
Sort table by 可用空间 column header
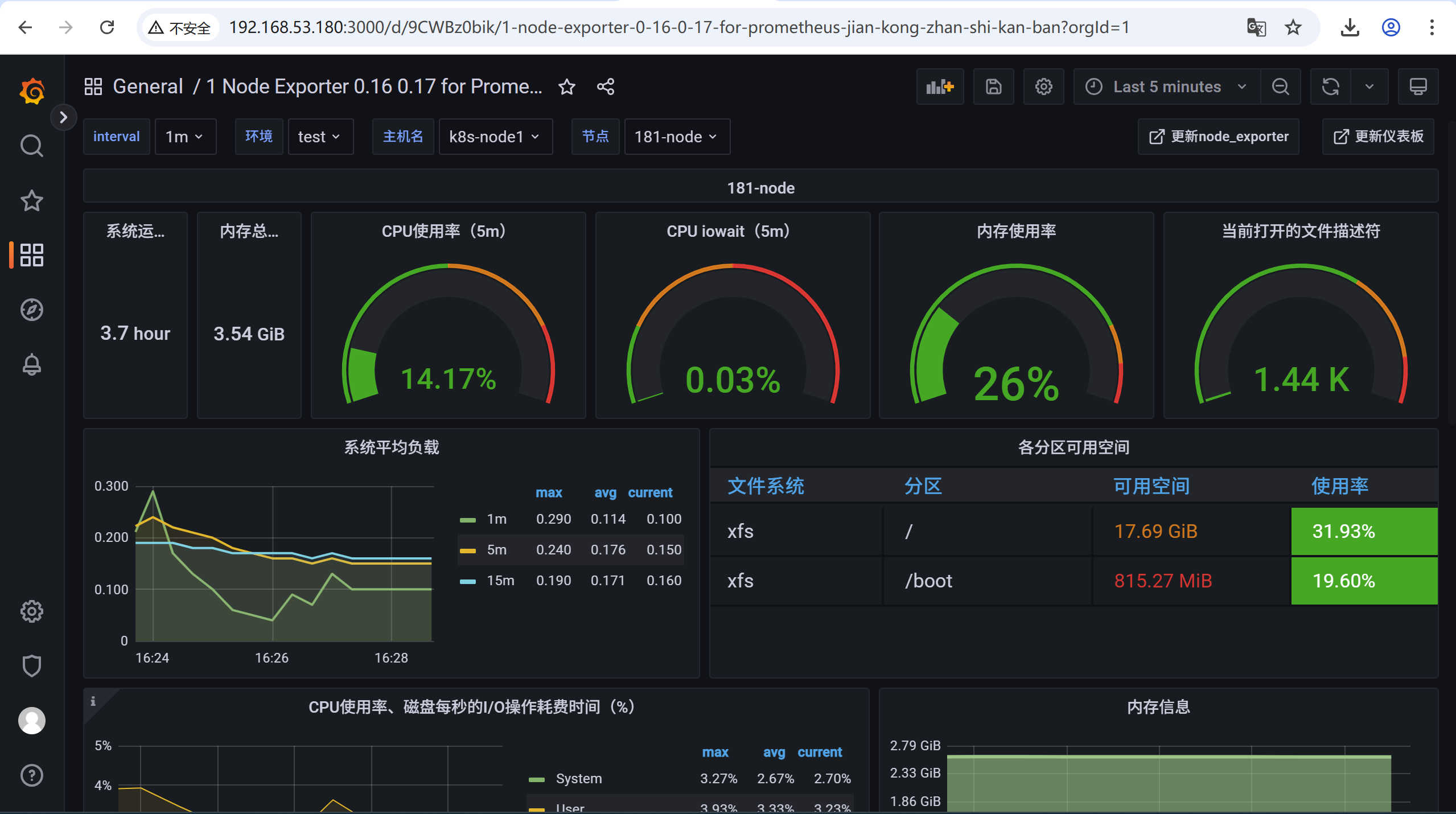pyautogui.click(x=1151, y=486)
